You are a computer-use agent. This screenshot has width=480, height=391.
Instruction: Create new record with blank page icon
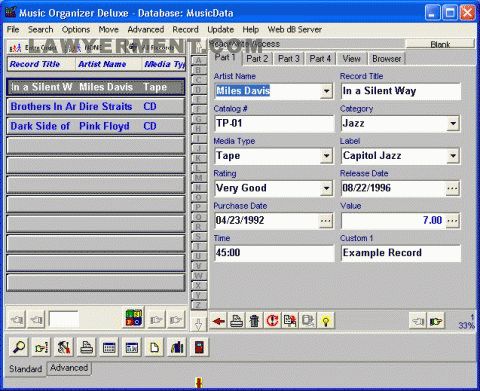154,347
